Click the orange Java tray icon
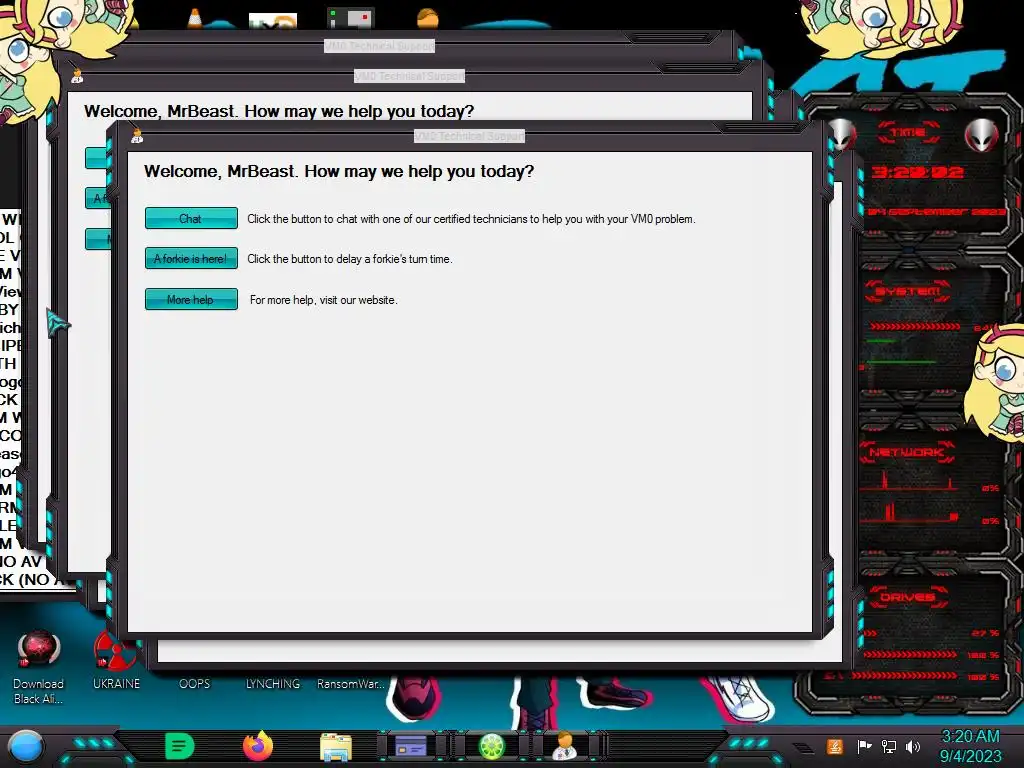This screenshot has height=768, width=1024. (x=835, y=746)
